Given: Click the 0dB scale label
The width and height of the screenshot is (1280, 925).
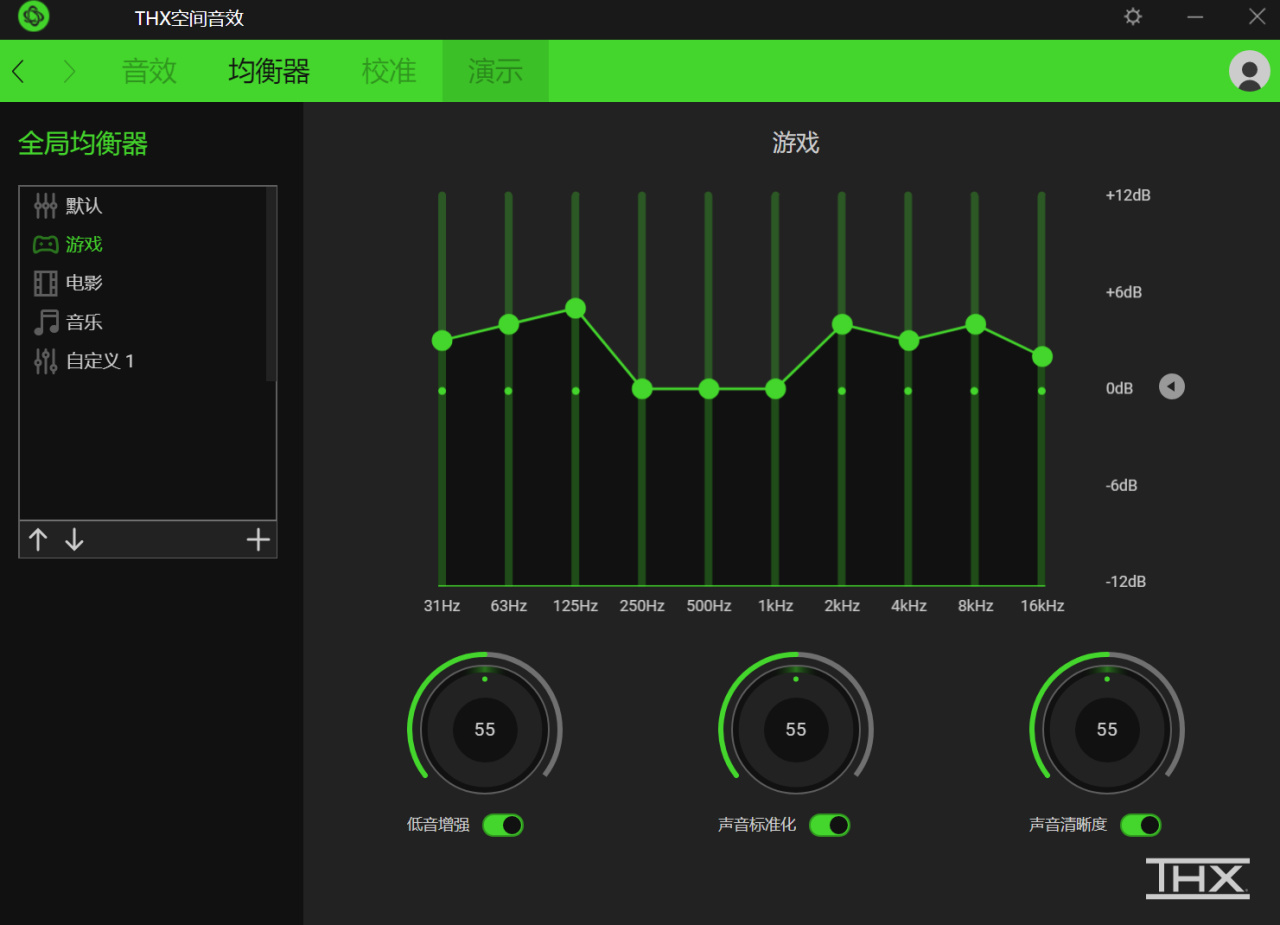Looking at the screenshot, I should click(x=1119, y=388).
